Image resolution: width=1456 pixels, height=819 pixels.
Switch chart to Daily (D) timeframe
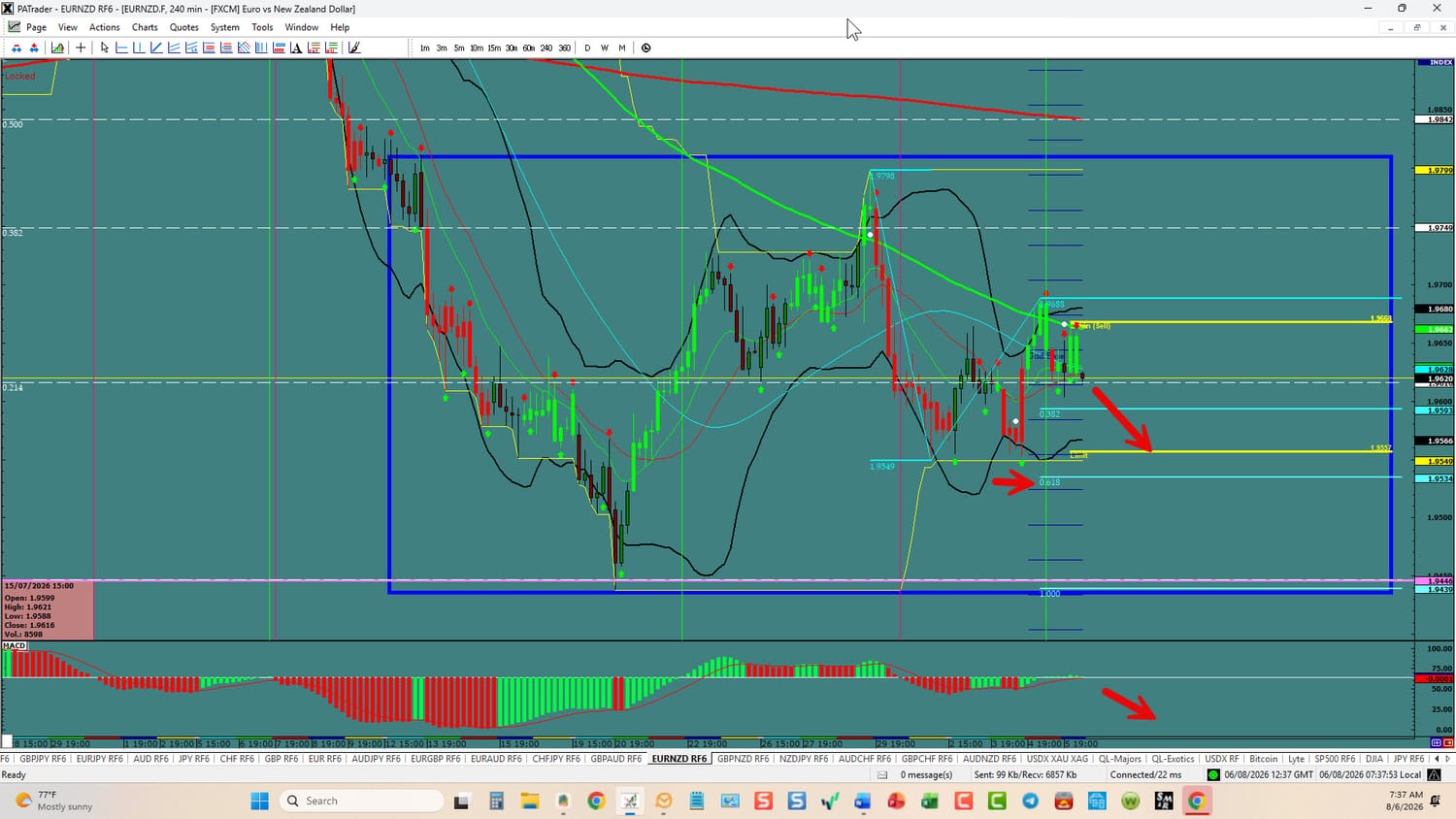(587, 48)
